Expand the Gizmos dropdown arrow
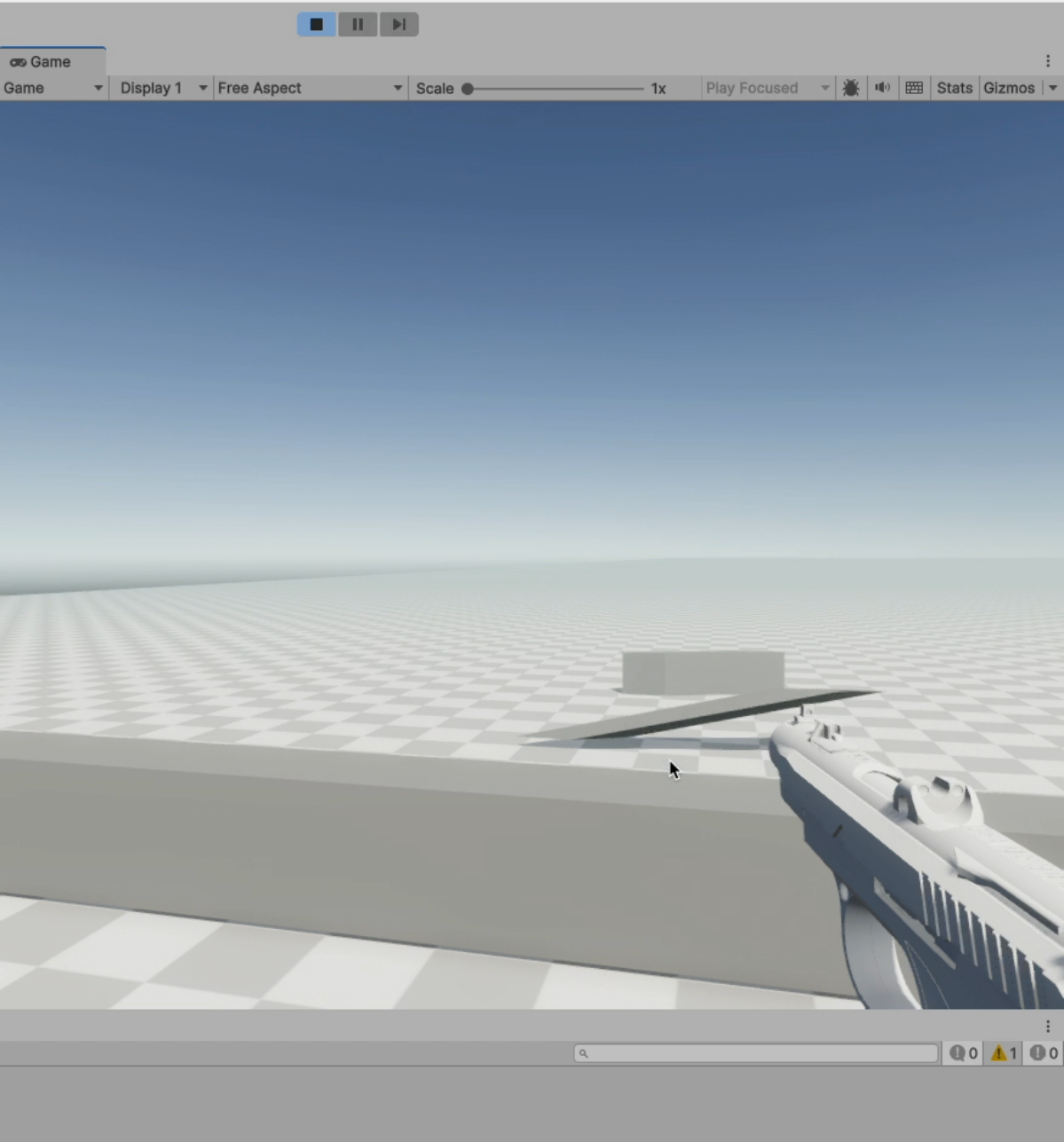The height and width of the screenshot is (1142, 1064). click(1053, 88)
